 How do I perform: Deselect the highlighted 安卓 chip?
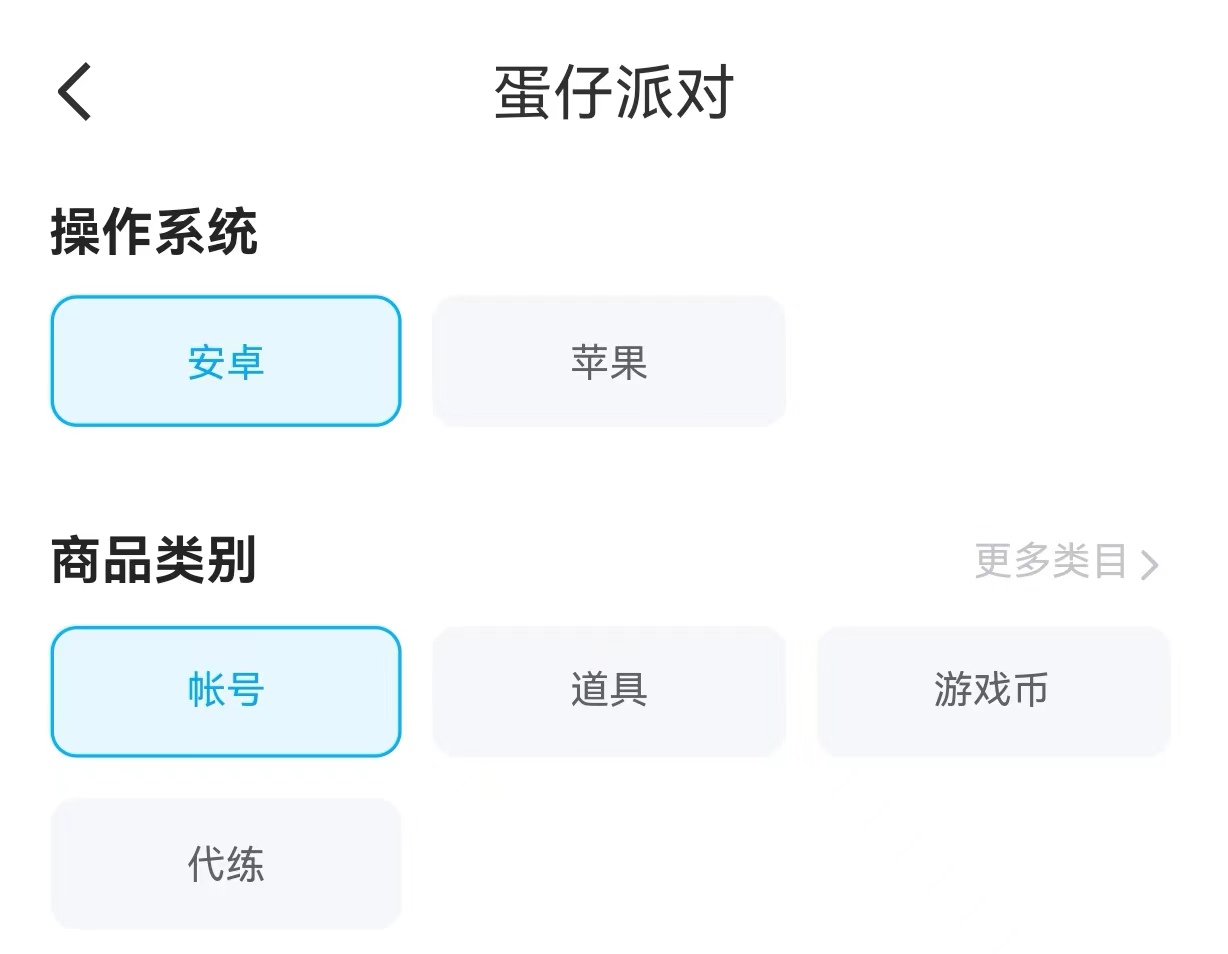pos(226,361)
